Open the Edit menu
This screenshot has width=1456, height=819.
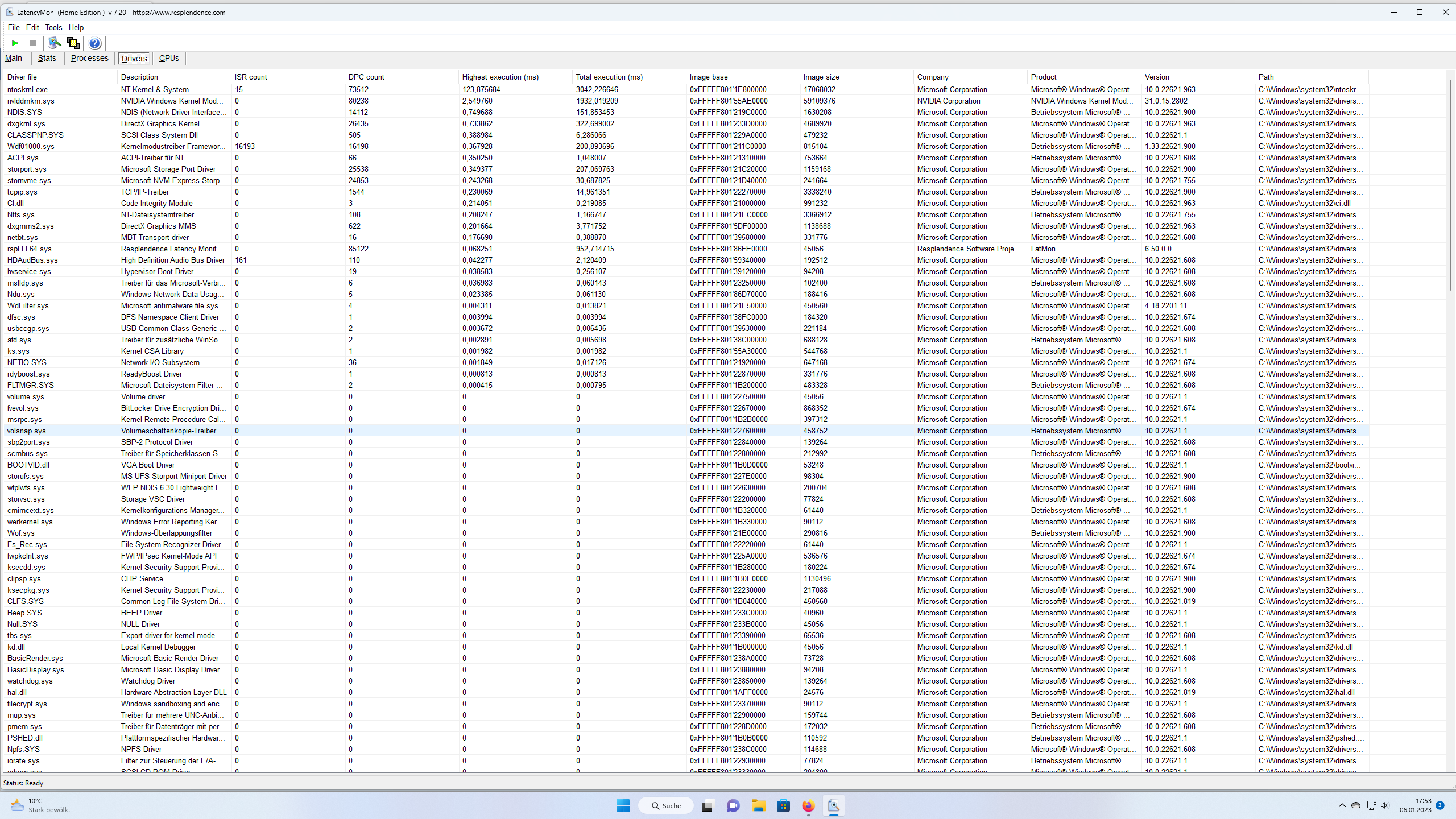coord(32,27)
